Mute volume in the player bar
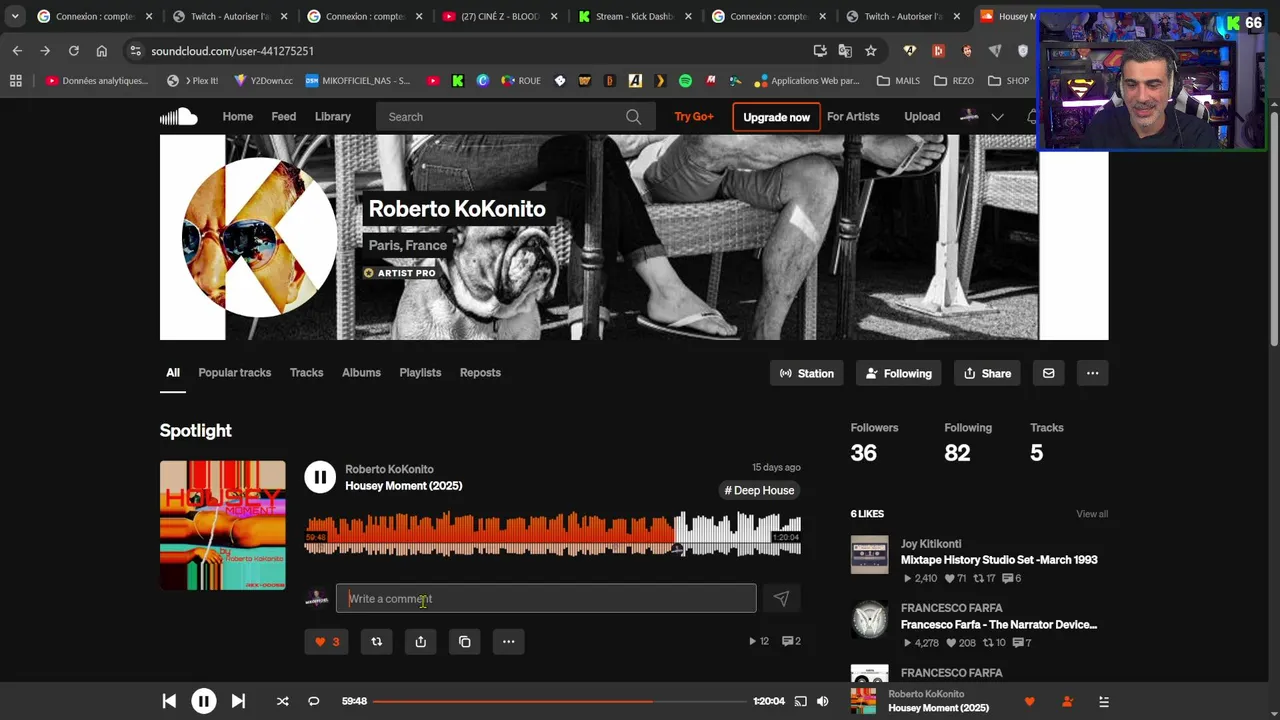The image size is (1280, 720). click(822, 701)
